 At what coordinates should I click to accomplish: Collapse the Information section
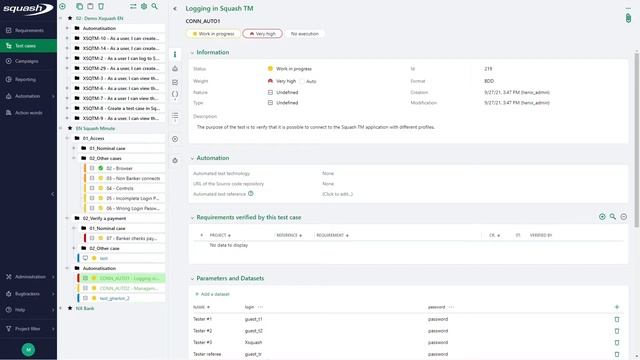192,53
